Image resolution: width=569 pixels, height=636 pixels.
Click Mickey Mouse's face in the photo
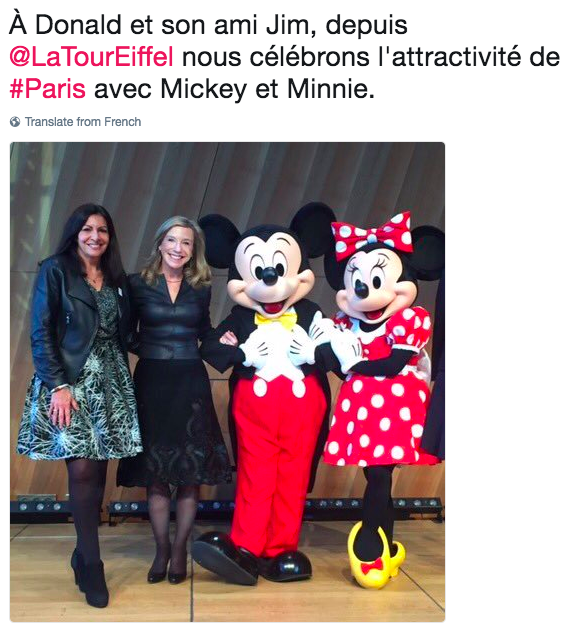coord(270,276)
